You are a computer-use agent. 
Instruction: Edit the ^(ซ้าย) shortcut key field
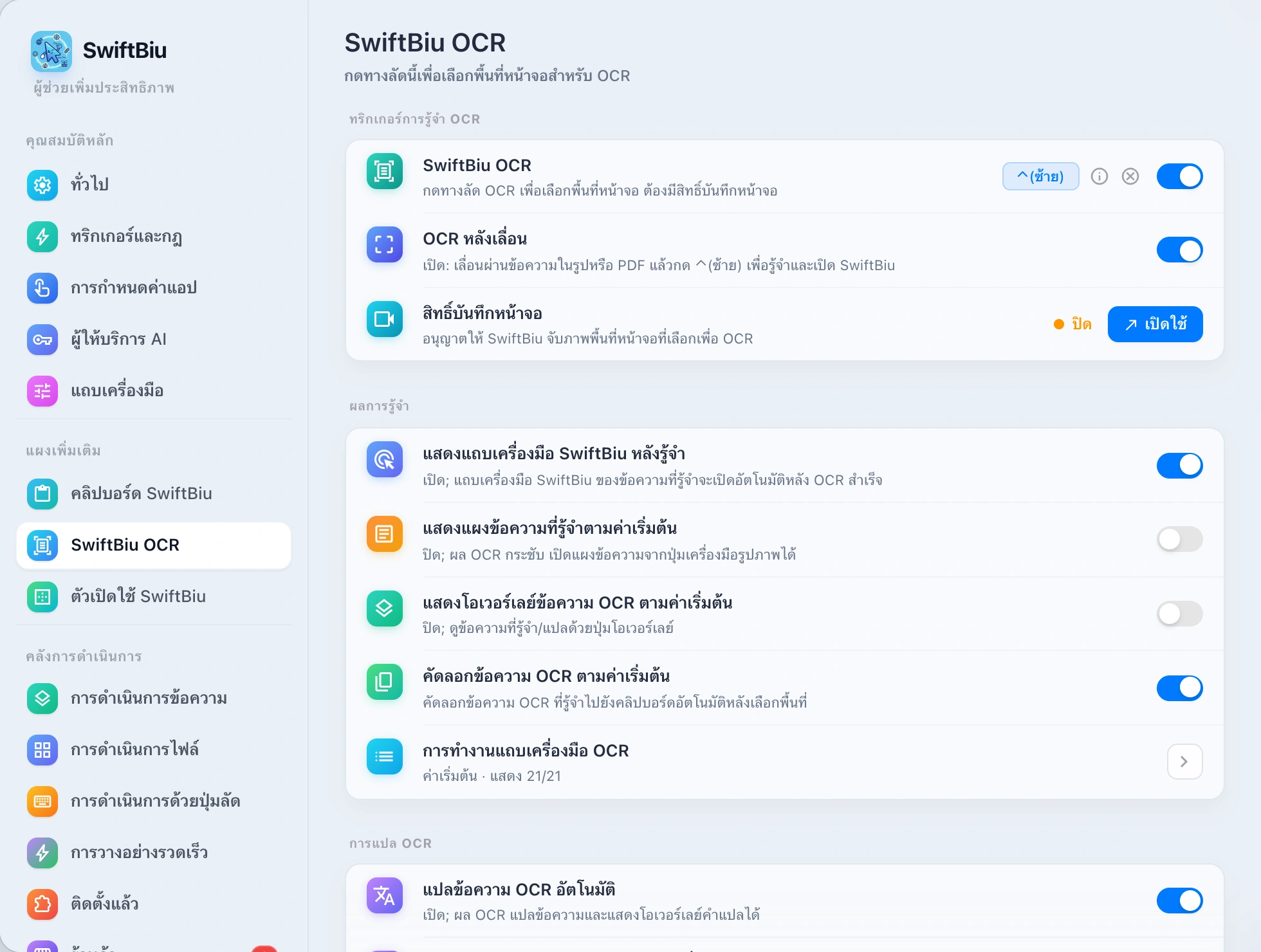(1041, 176)
